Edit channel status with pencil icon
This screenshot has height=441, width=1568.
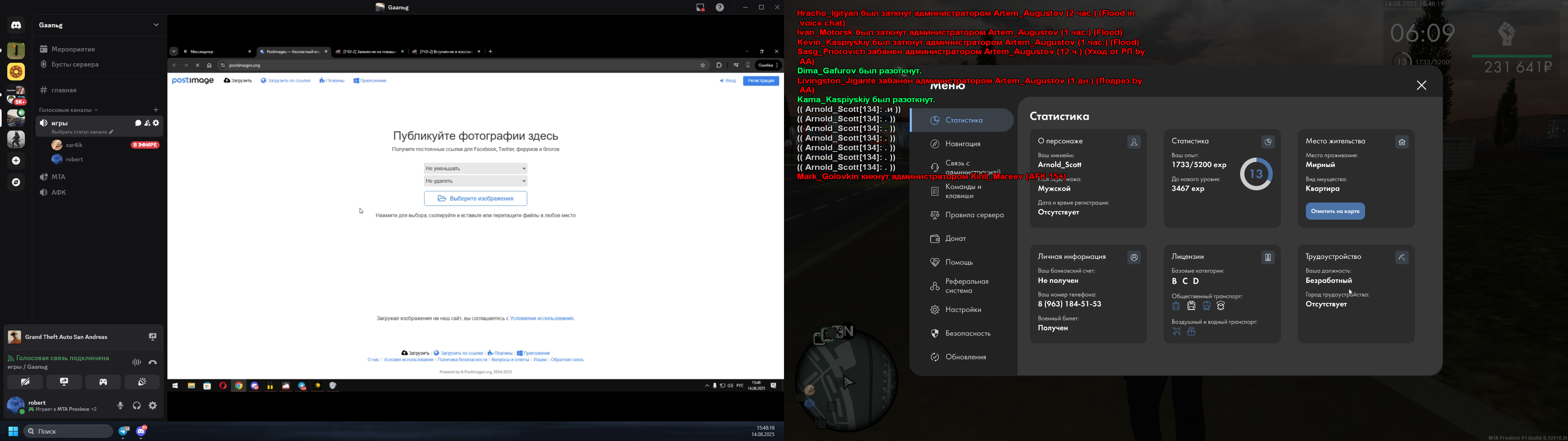[x=111, y=132]
